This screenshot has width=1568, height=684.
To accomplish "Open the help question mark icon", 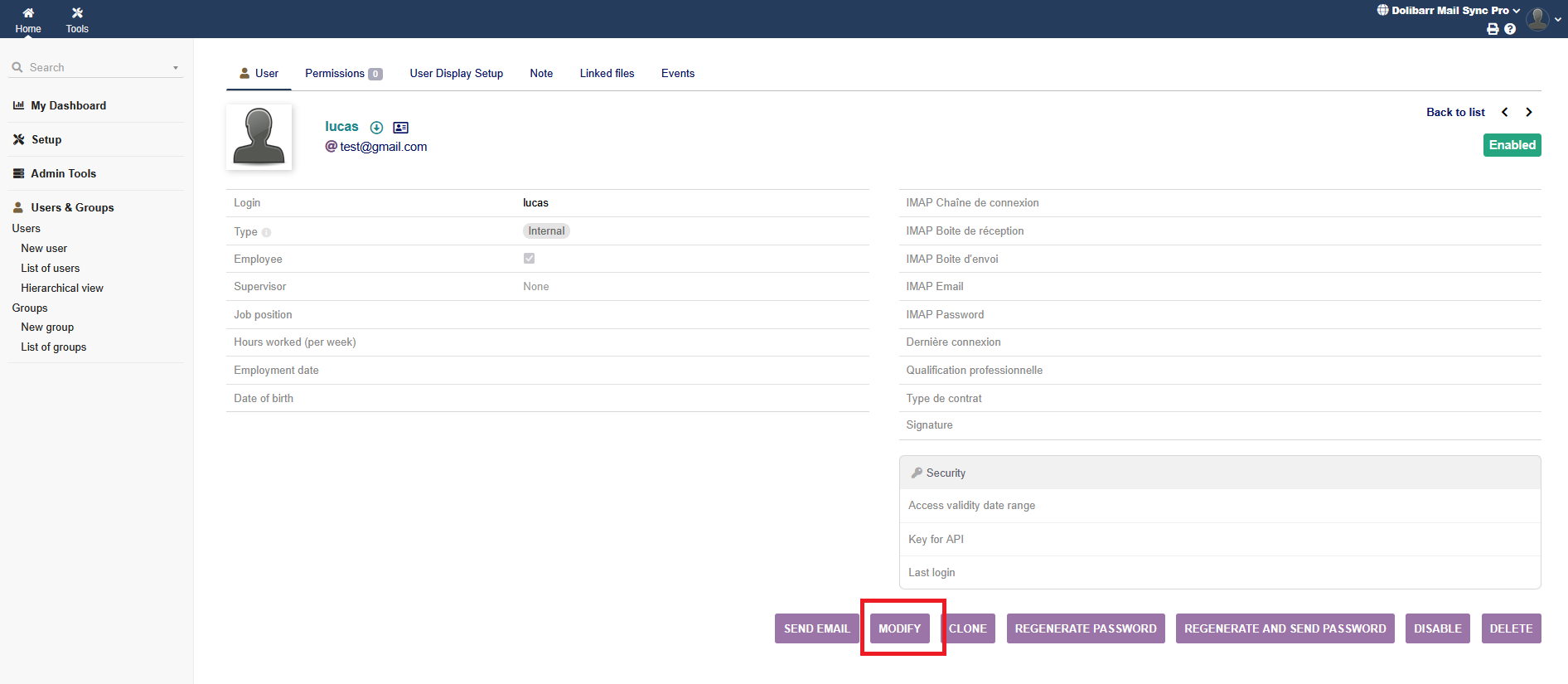I will [x=1510, y=29].
